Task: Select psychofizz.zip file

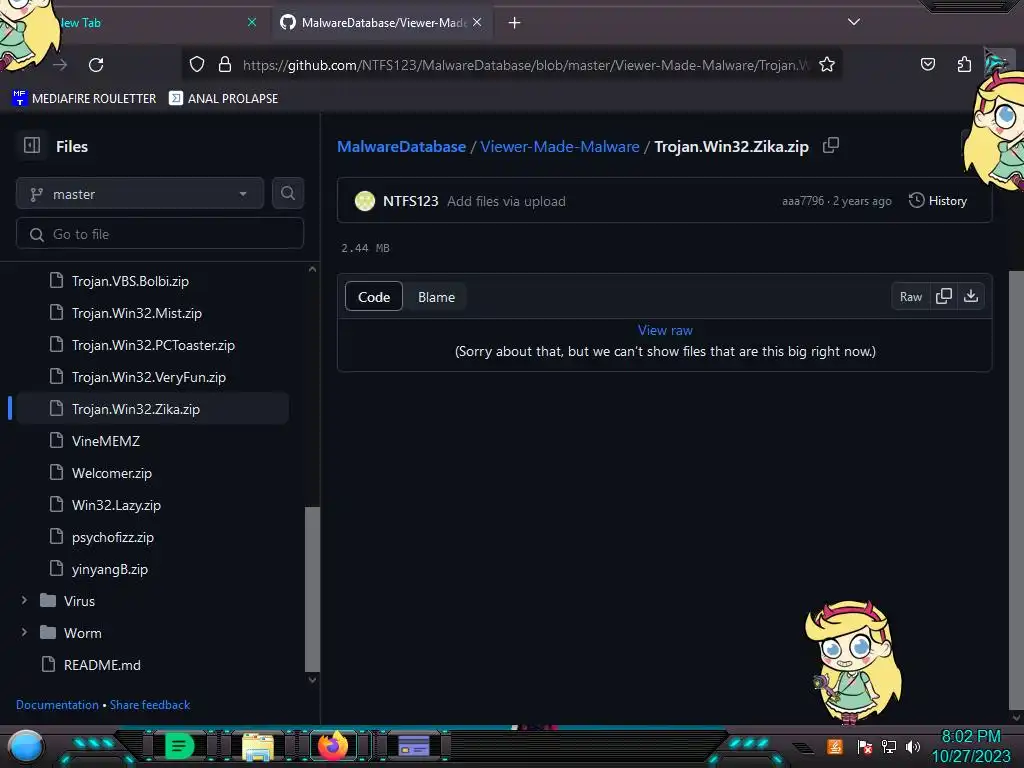Action: click(113, 537)
